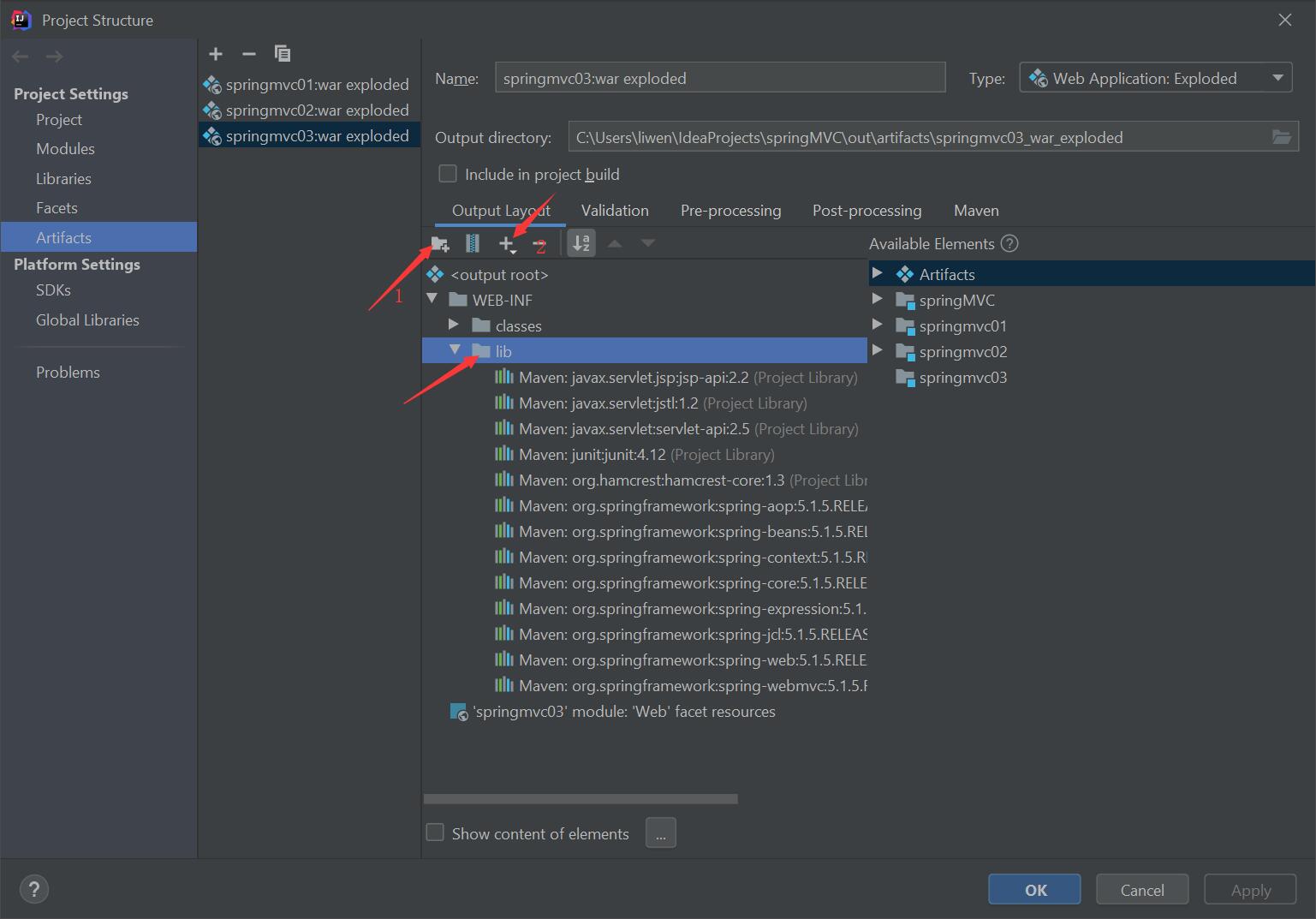This screenshot has height=919, width=1316.
Task: Click the Add artifact plus icon
Action: click(x=216, y=54)
